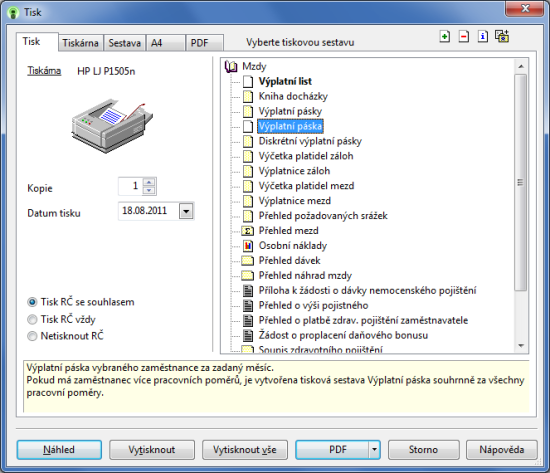Choose the Netisknout RČ option

tap(32, 336)
